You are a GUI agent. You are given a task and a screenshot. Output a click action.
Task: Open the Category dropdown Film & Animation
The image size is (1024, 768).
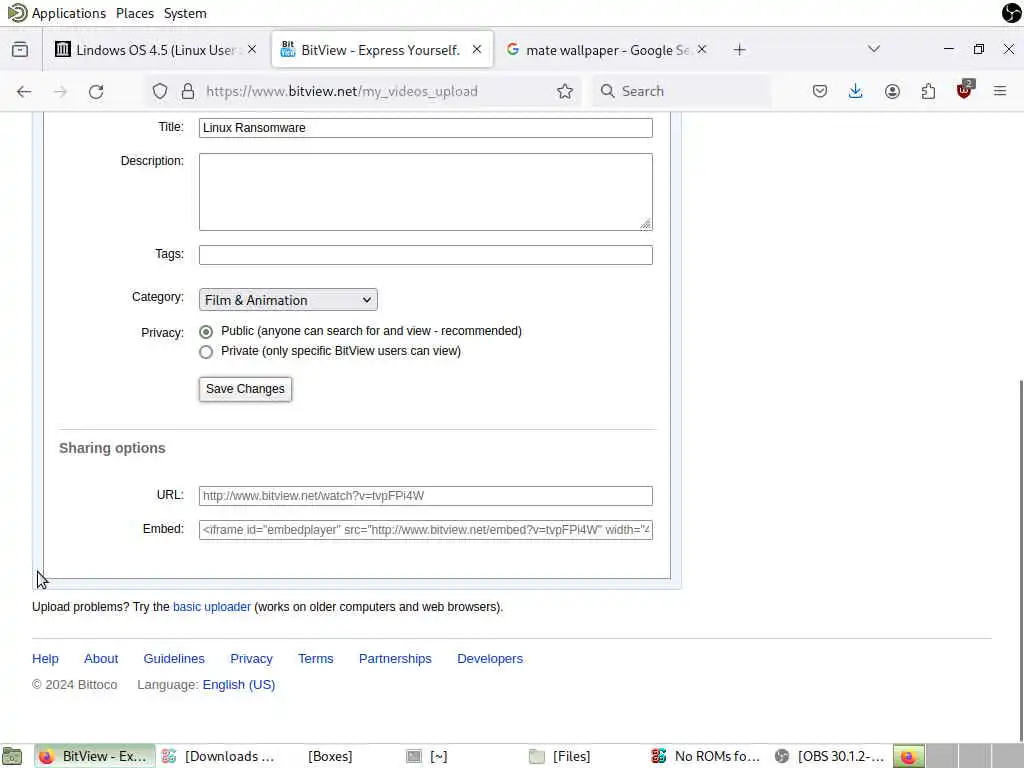click(x=288, y=300)
